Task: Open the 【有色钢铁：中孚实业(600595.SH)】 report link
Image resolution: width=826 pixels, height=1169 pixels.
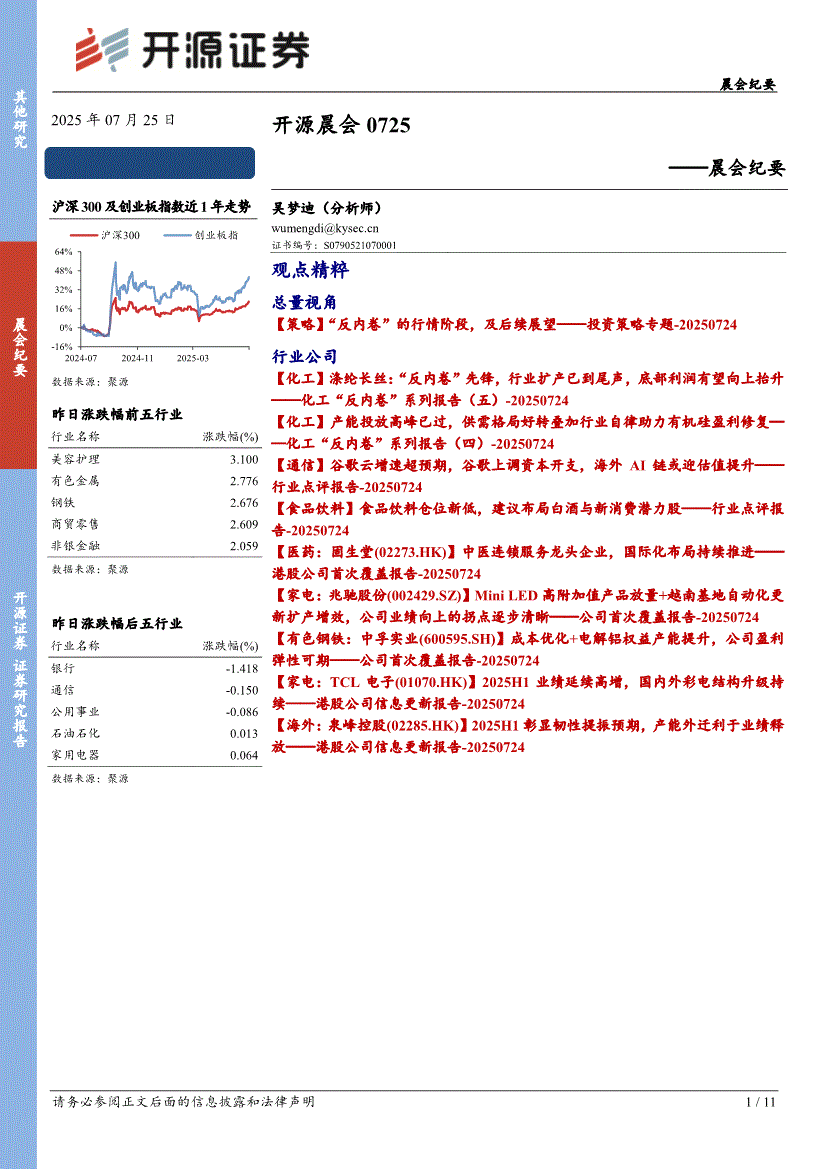Action: tap(528, 649)
